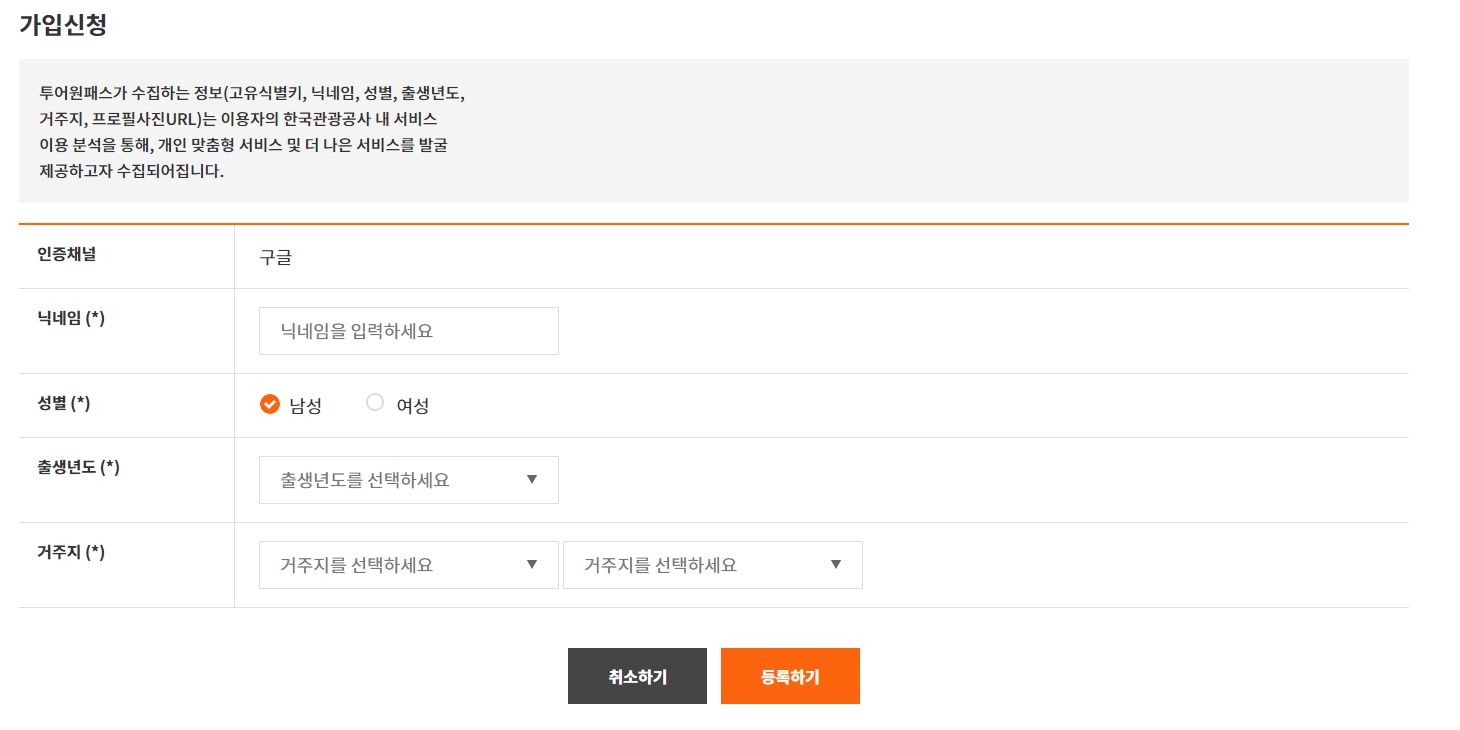Click the arrow icon on the second residence selector
This screenshot has width=1460, height=730.
pos(838,564)
